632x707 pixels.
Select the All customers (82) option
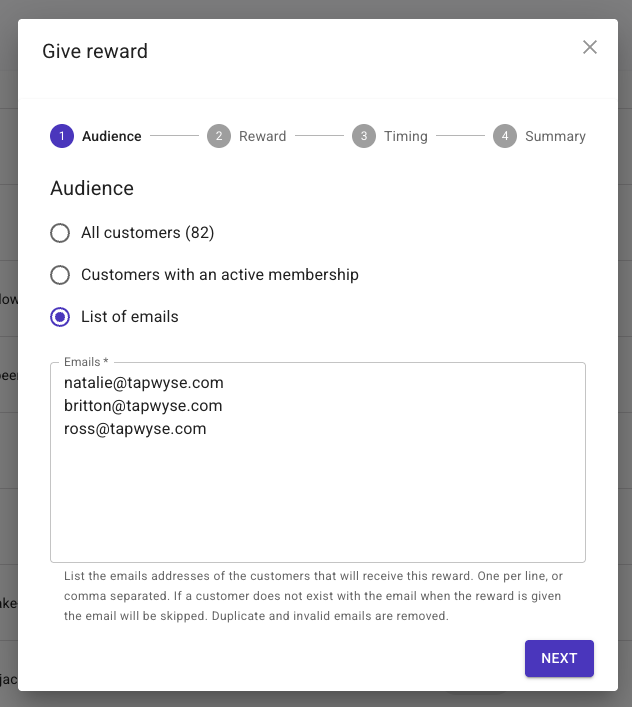click(61, 233)
